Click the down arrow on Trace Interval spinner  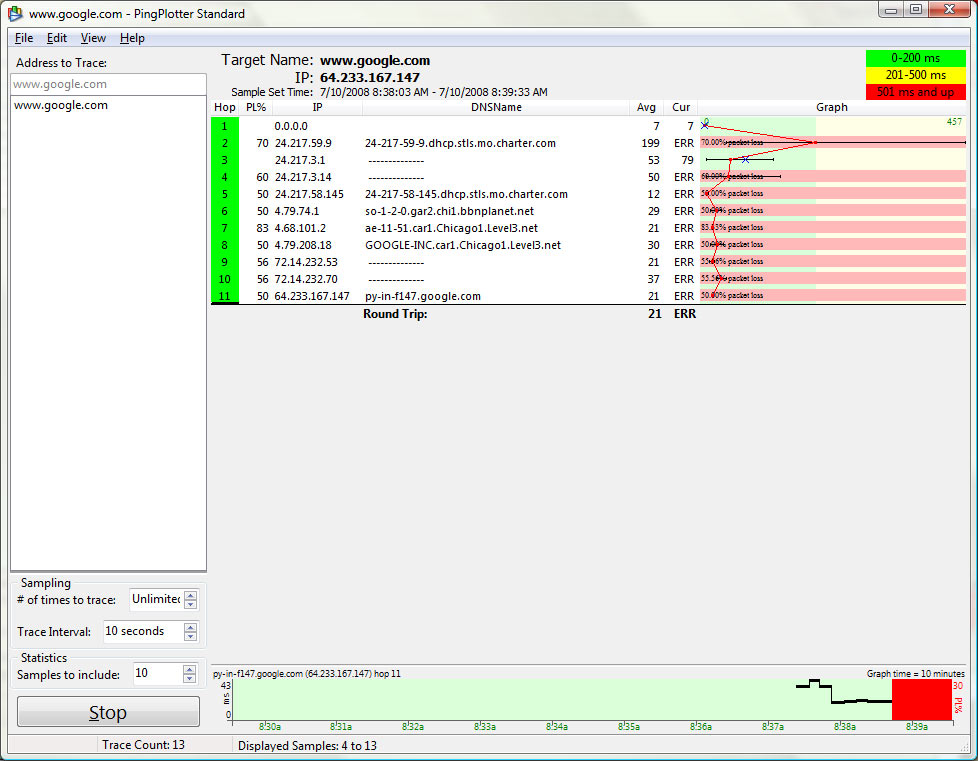coord(188,636)
